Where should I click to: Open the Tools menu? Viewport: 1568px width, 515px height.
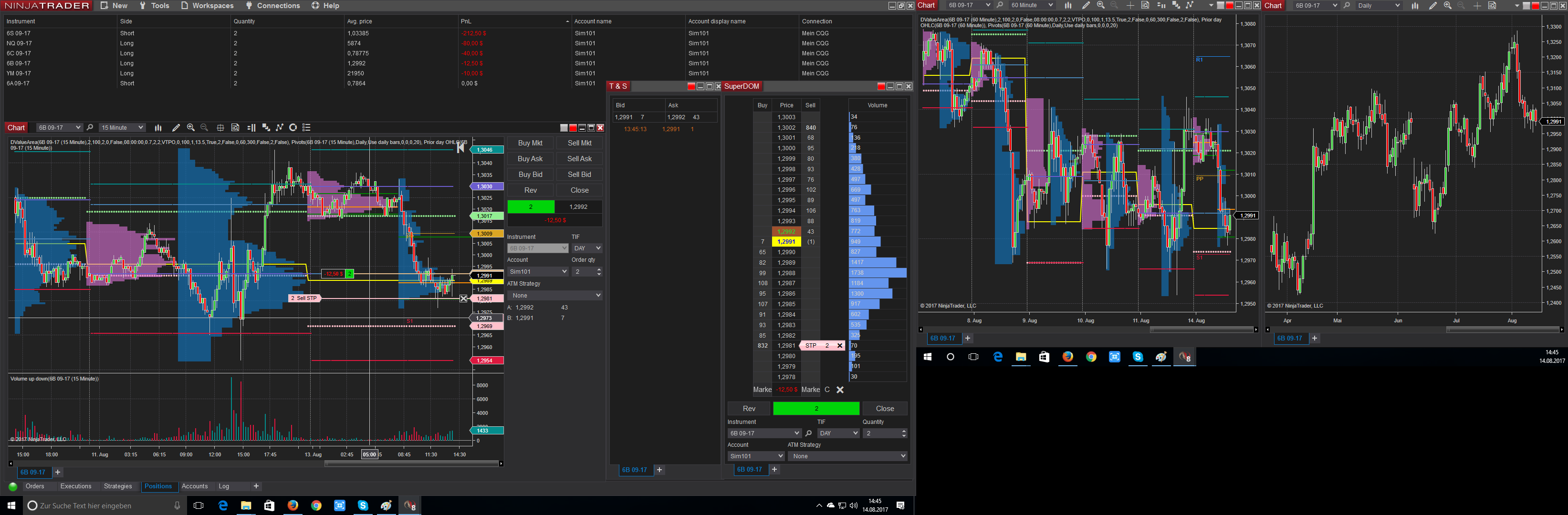pos(155,5)
